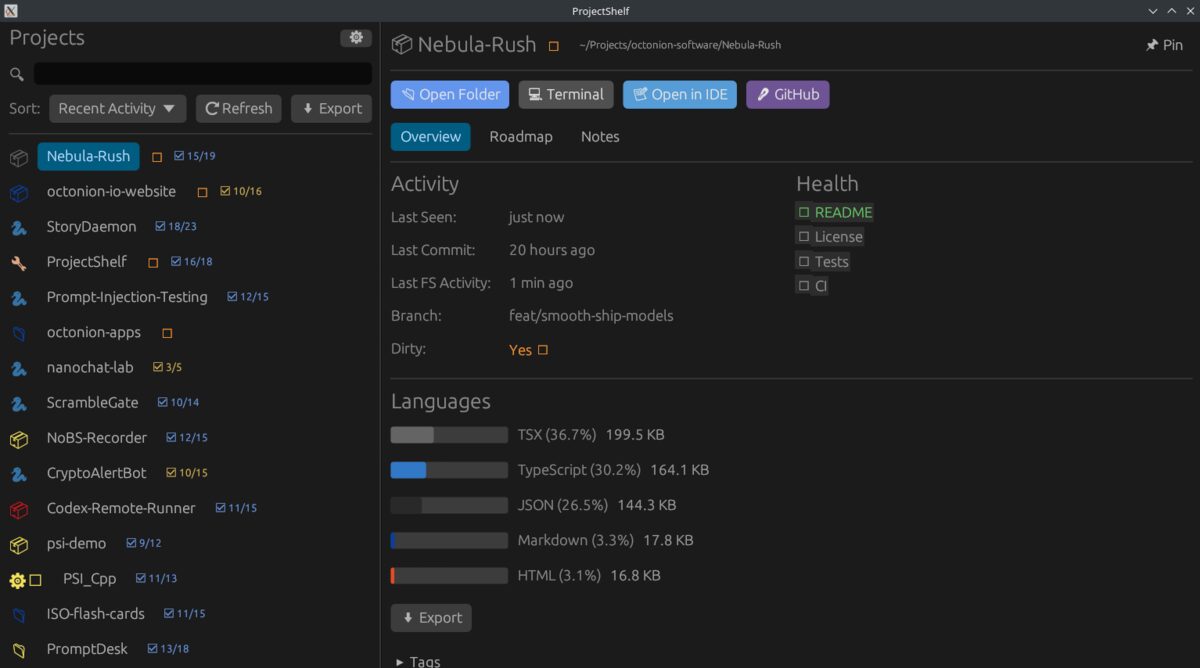
Task: Pin the Nebula-Rush project
Action: click(1164, 45)
